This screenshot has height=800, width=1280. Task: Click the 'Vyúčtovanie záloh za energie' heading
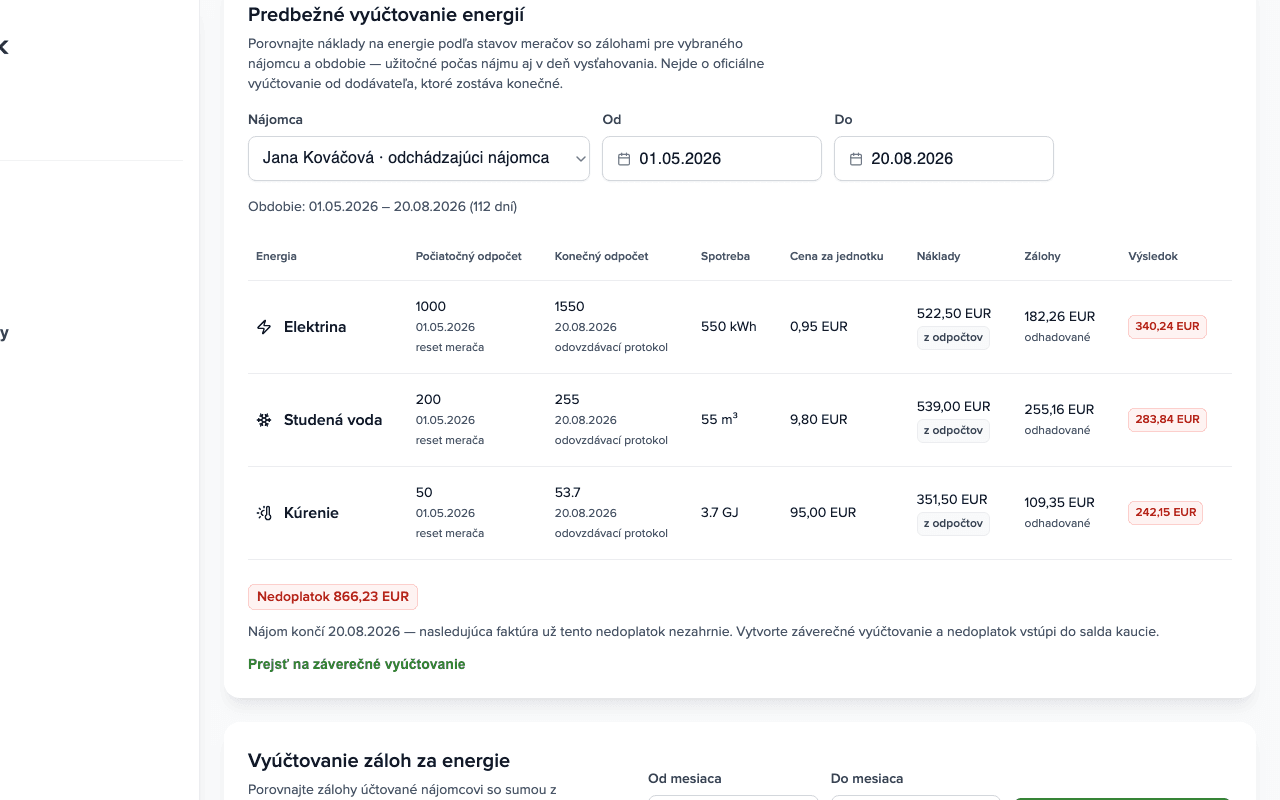point(379,761)
